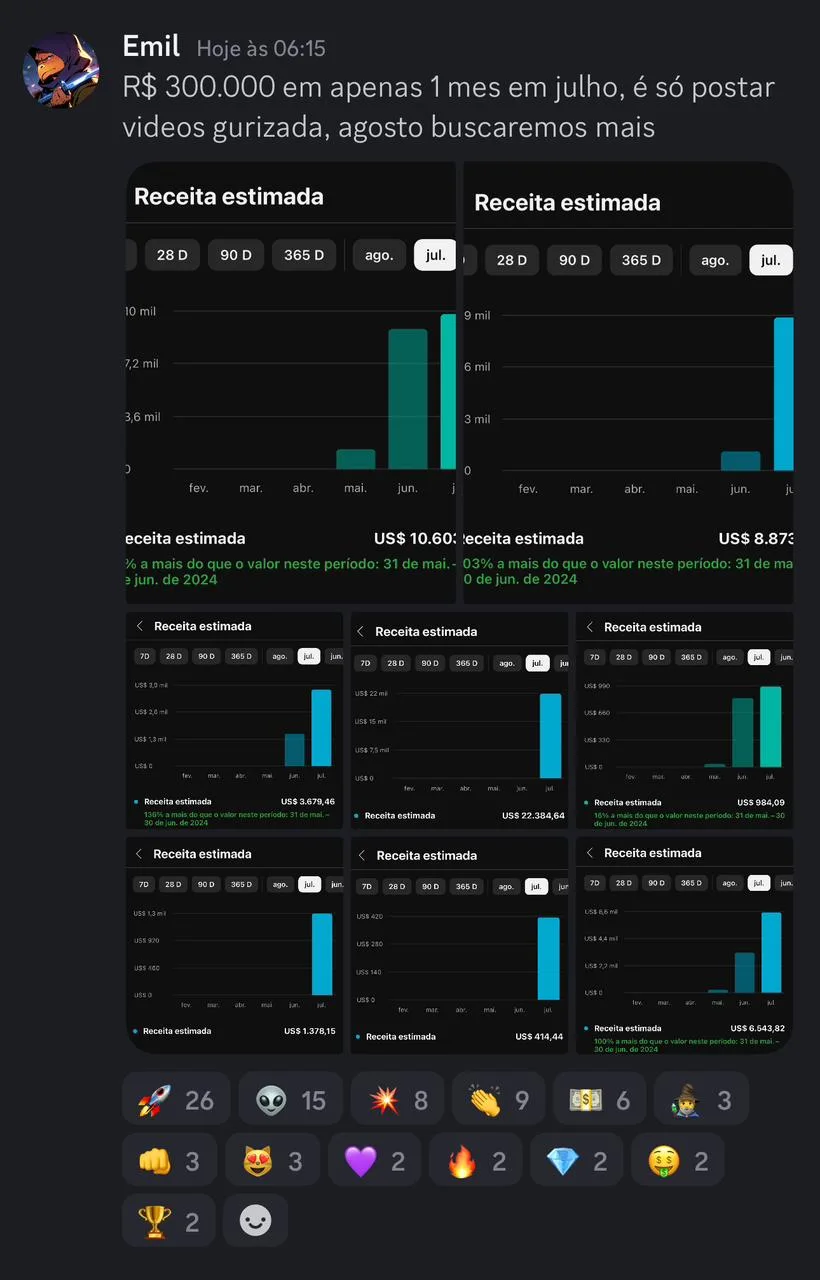Open the US$ 6.543,82 revenue screenshot

click(x=685, y=945)
